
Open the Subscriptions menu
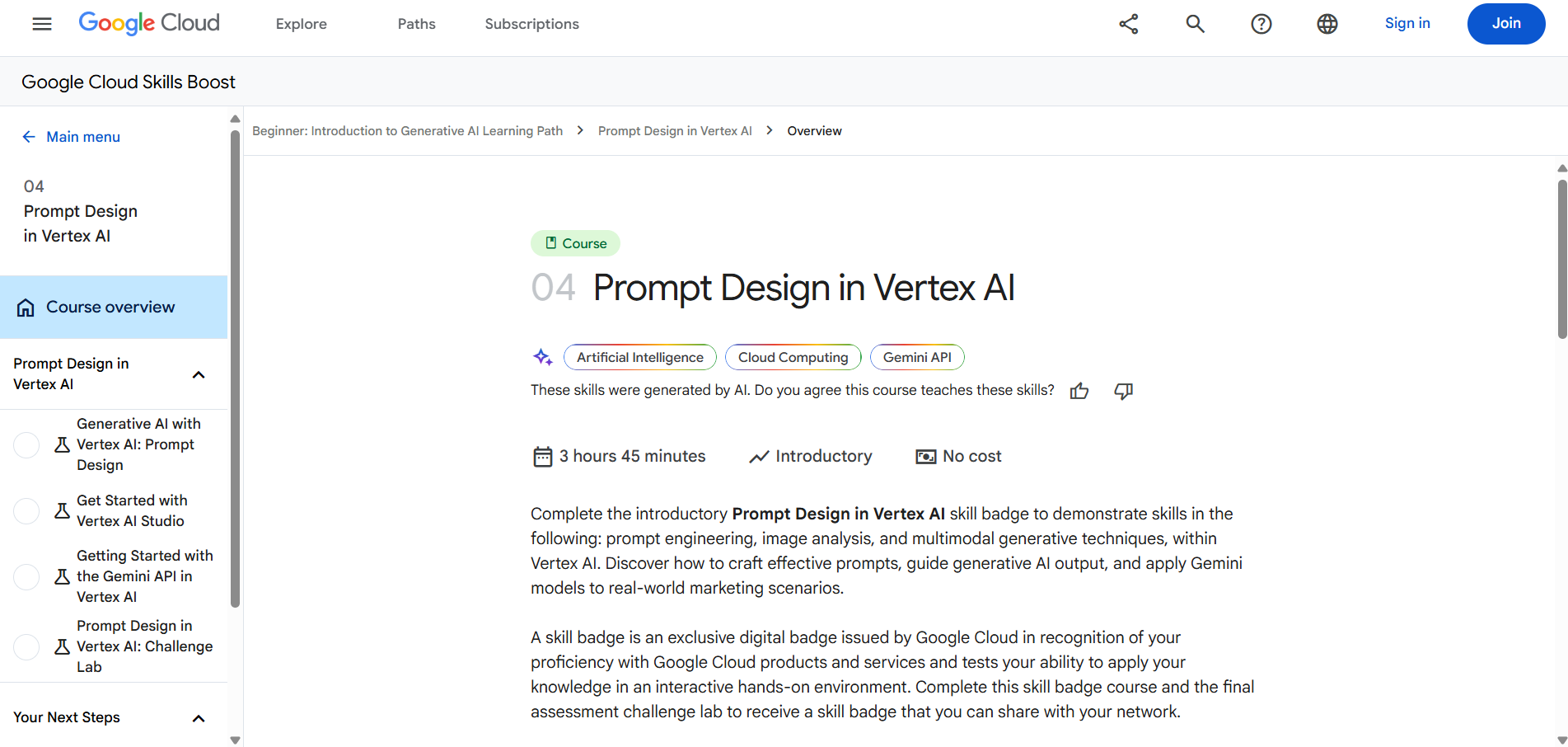pyautogui.click(x=531, y=24)
